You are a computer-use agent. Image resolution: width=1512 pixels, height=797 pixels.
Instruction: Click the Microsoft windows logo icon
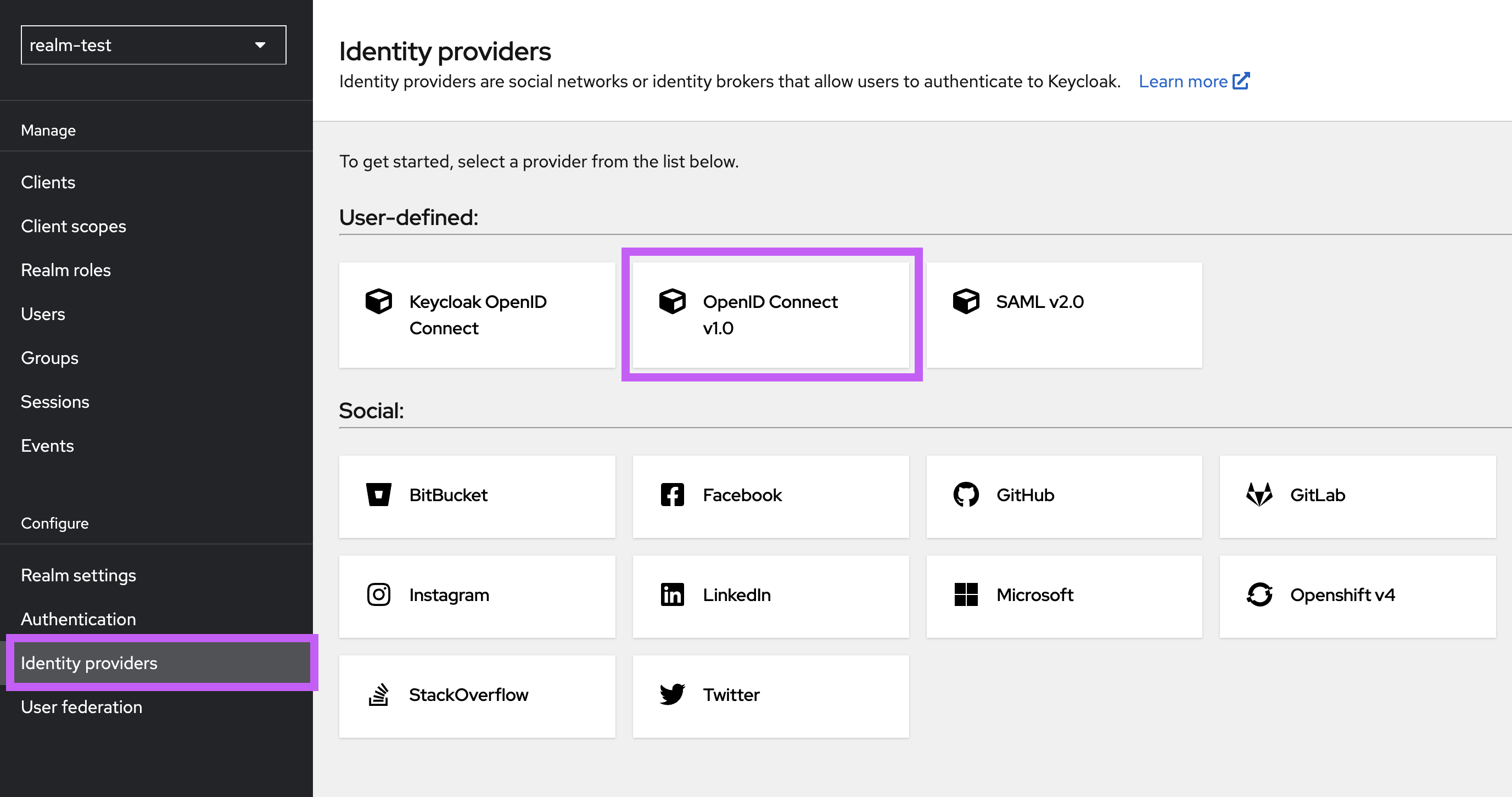point(966,594)
